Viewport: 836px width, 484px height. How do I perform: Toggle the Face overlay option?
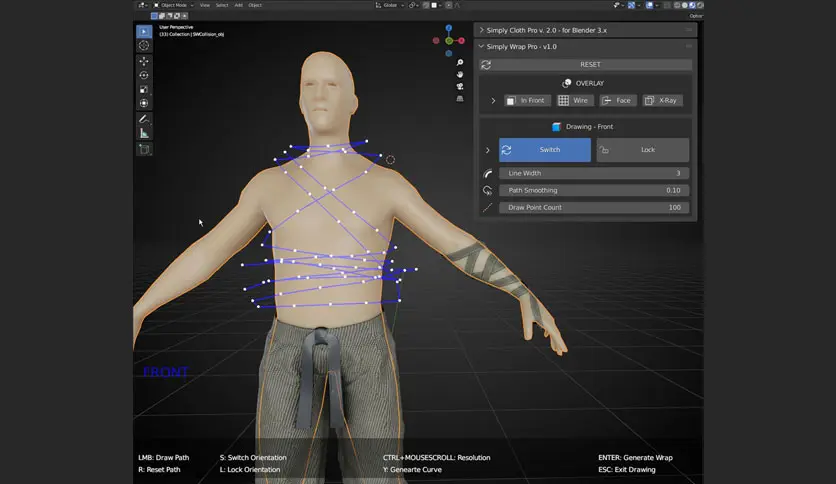[x=617, y=100]
